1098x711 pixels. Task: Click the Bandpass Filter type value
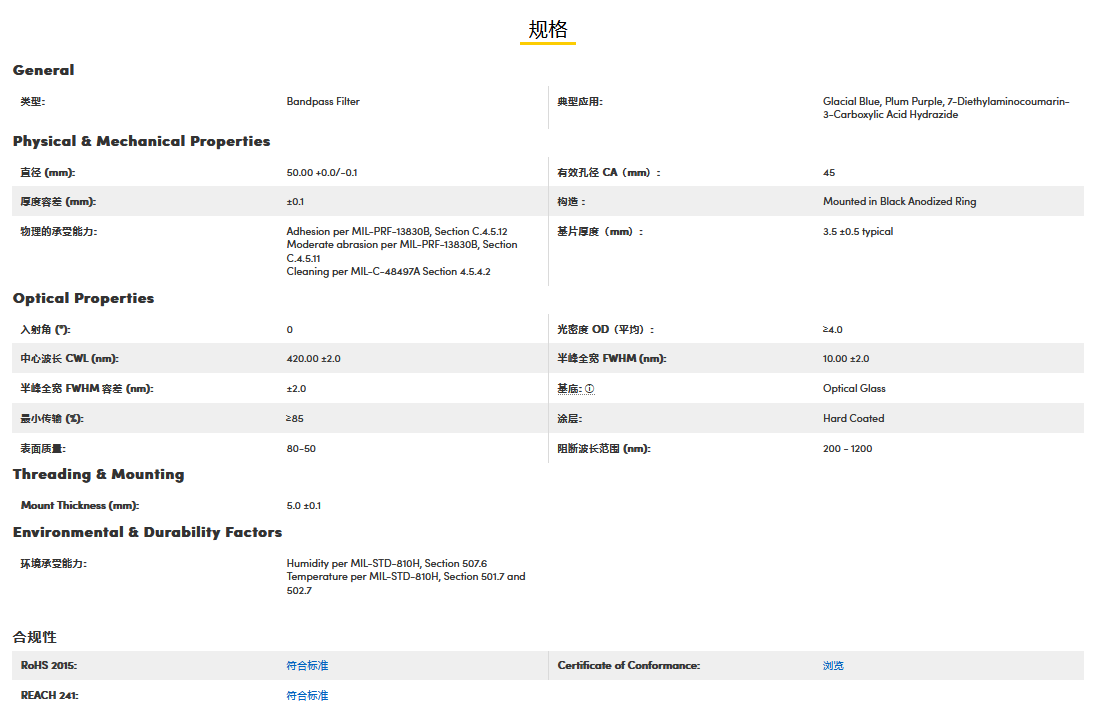[323, 102]
